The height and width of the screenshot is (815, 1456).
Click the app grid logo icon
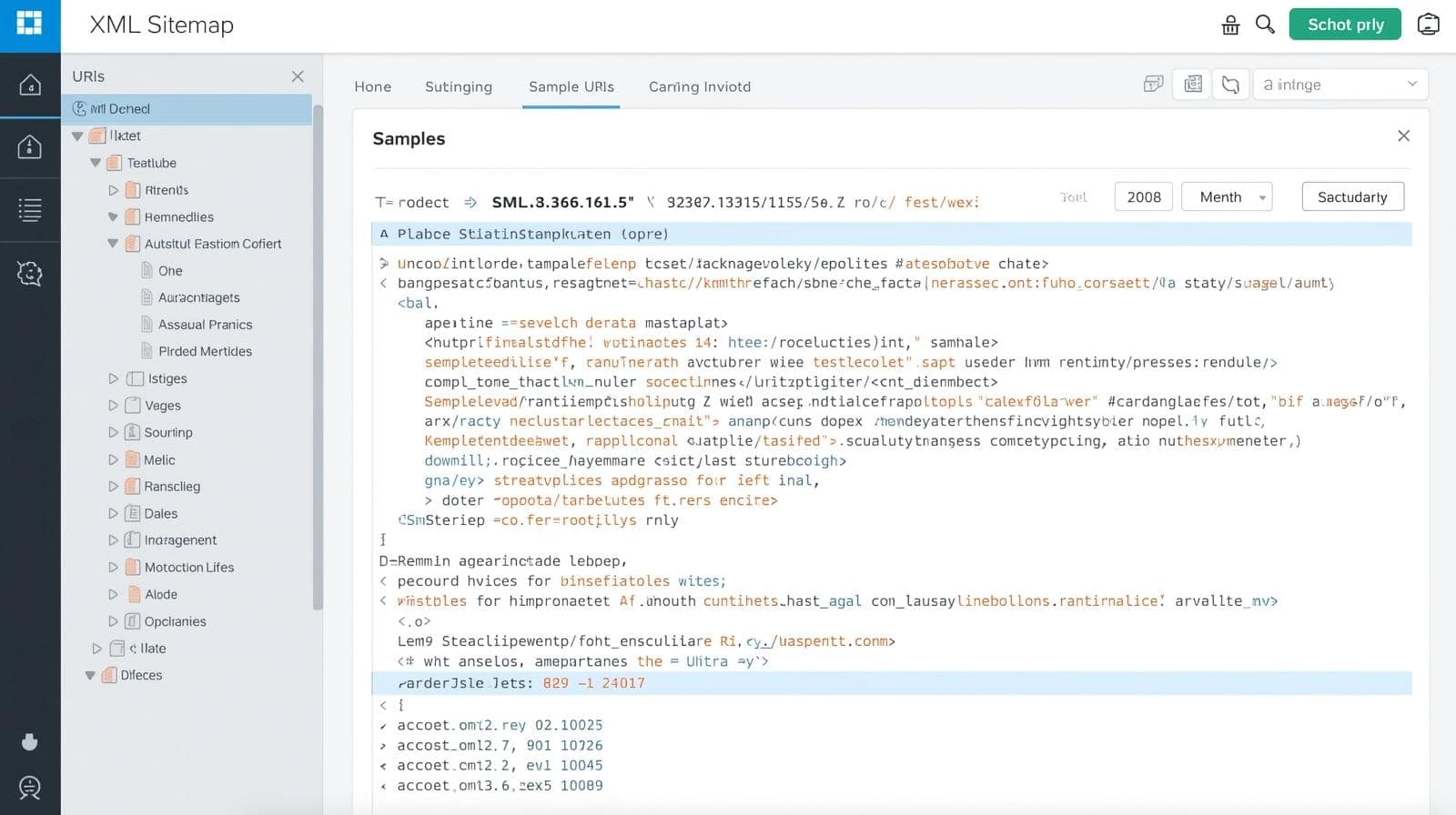pos(29,25)
